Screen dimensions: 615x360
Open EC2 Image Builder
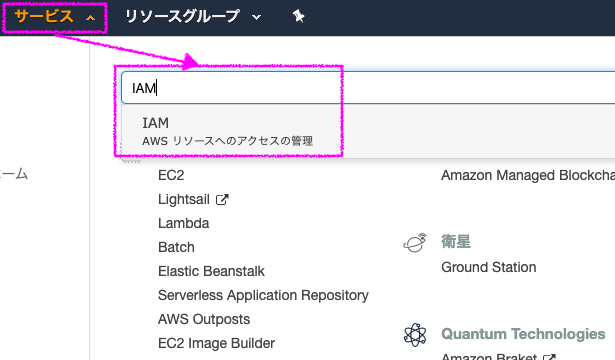point(217,343)
